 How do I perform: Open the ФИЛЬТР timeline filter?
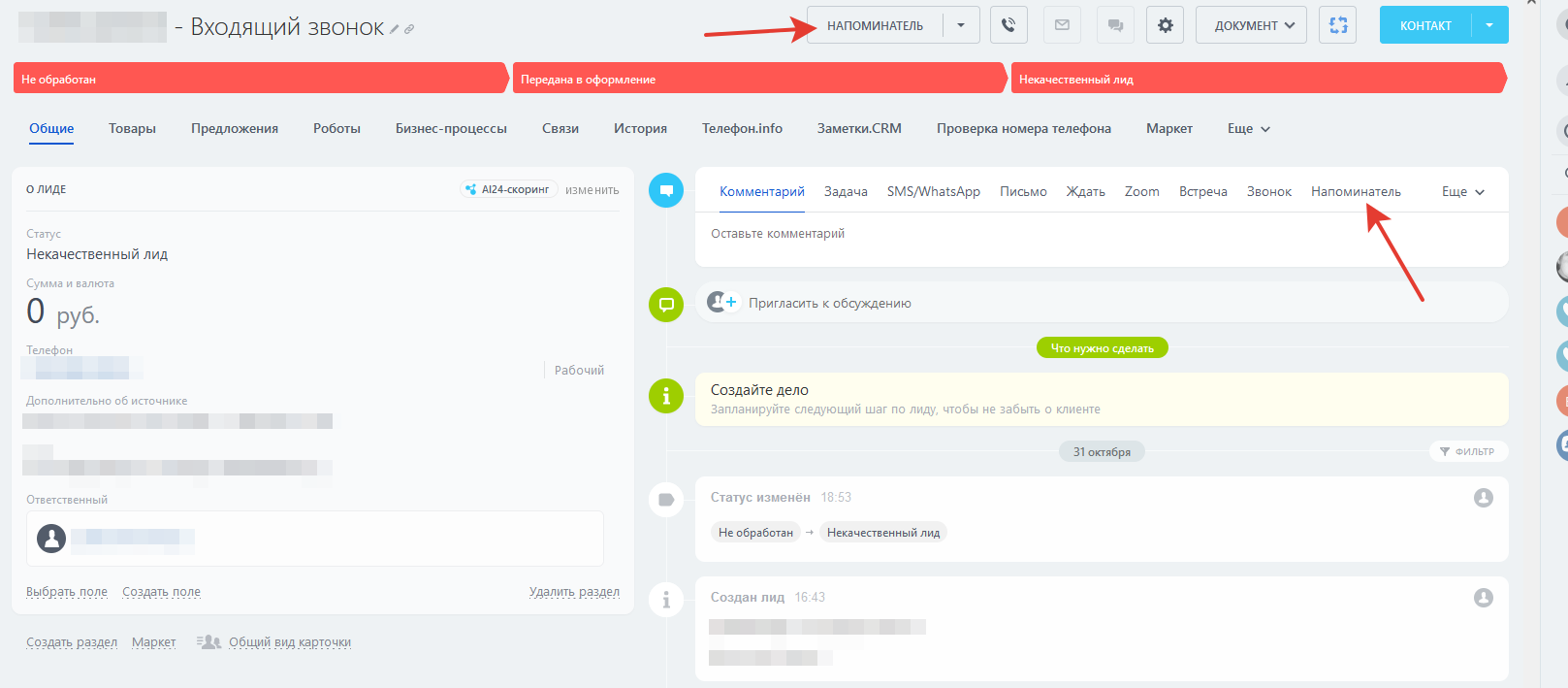(1468, 451)
